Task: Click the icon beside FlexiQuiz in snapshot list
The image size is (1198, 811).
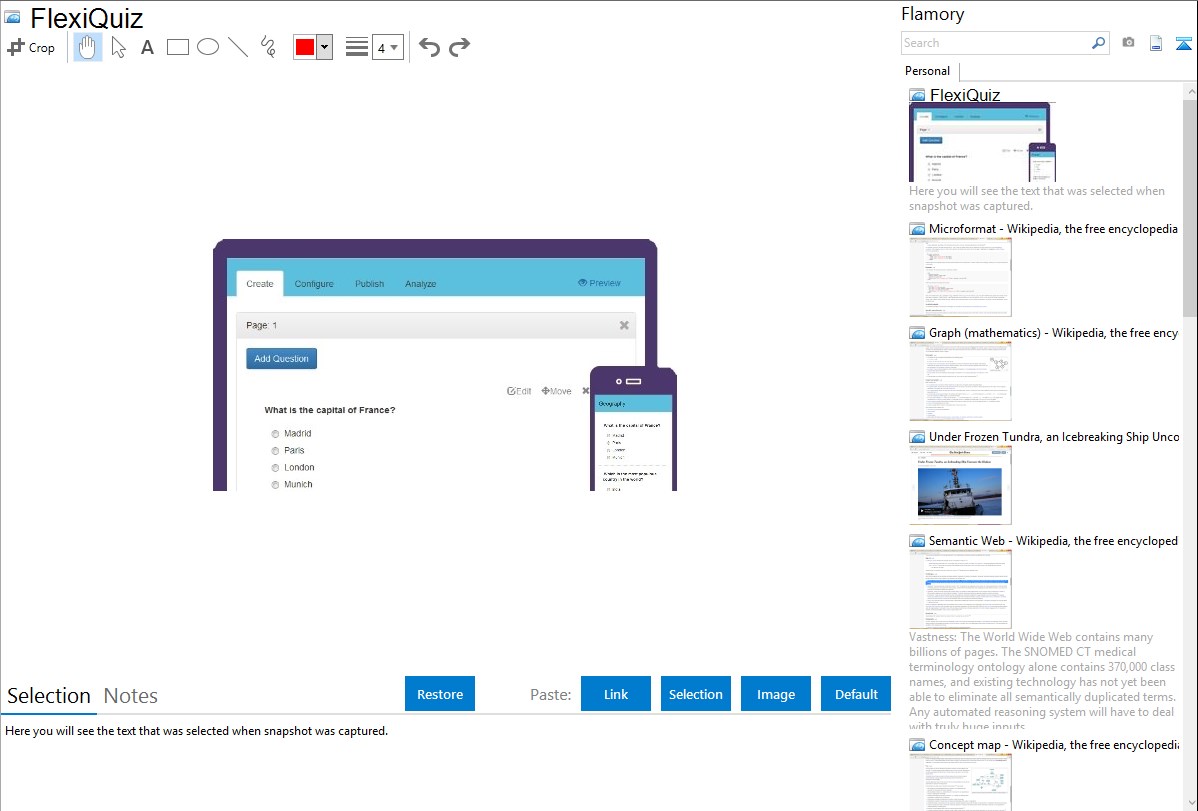Action: [917, 96]
